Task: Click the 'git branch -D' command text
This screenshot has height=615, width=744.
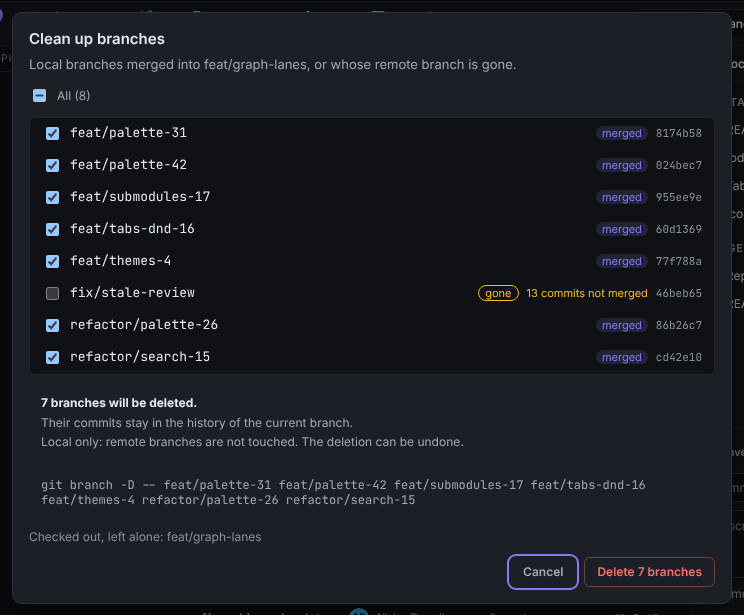Action: (x=343, y=493)
